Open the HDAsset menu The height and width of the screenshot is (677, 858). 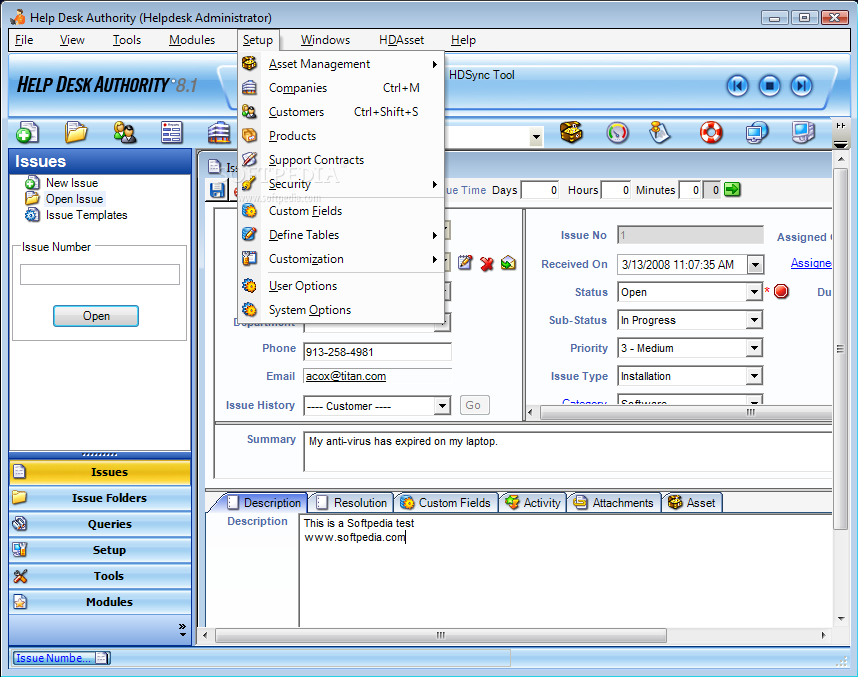(x=402, y=40)
